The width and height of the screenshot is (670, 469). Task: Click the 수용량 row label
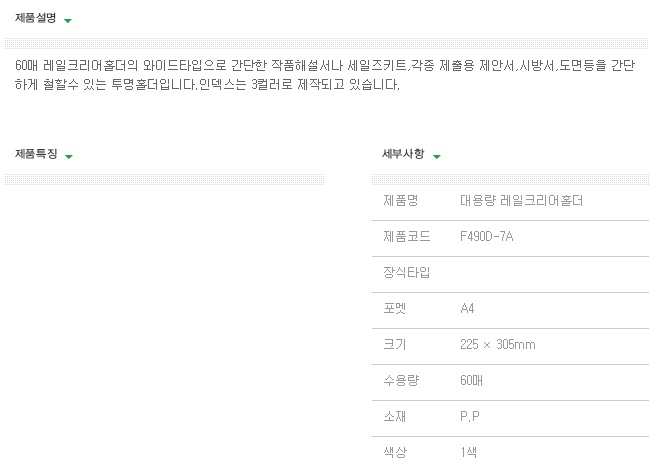pos(401,380)
